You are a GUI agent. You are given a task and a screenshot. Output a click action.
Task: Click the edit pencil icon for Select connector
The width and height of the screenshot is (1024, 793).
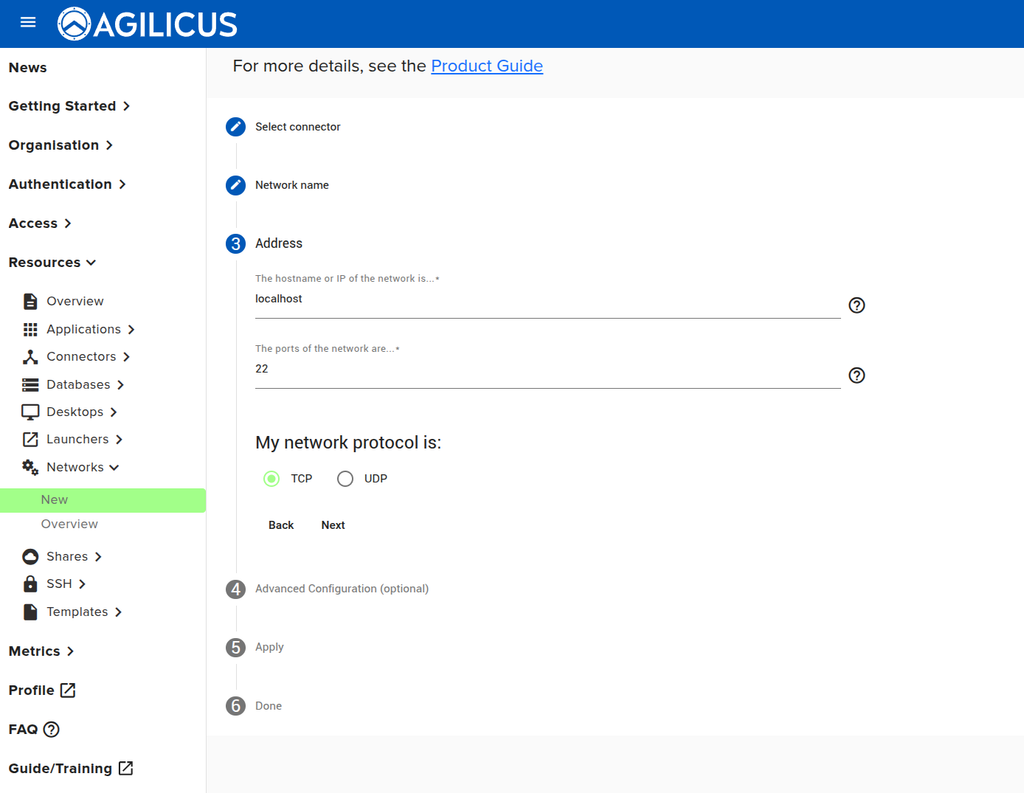[x=236, y=127]
